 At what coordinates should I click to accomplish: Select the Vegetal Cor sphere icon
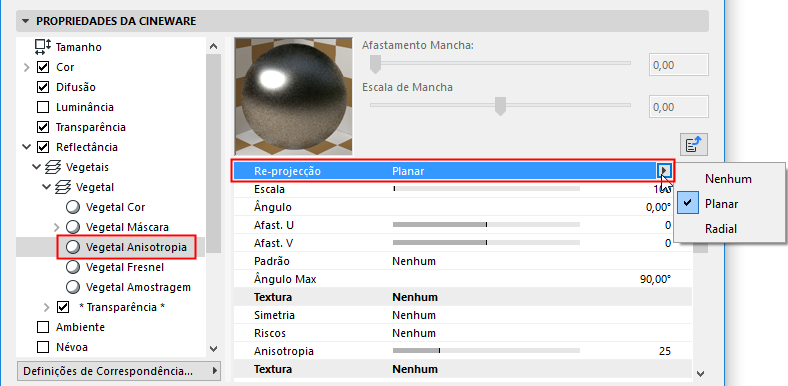[73, 207]
